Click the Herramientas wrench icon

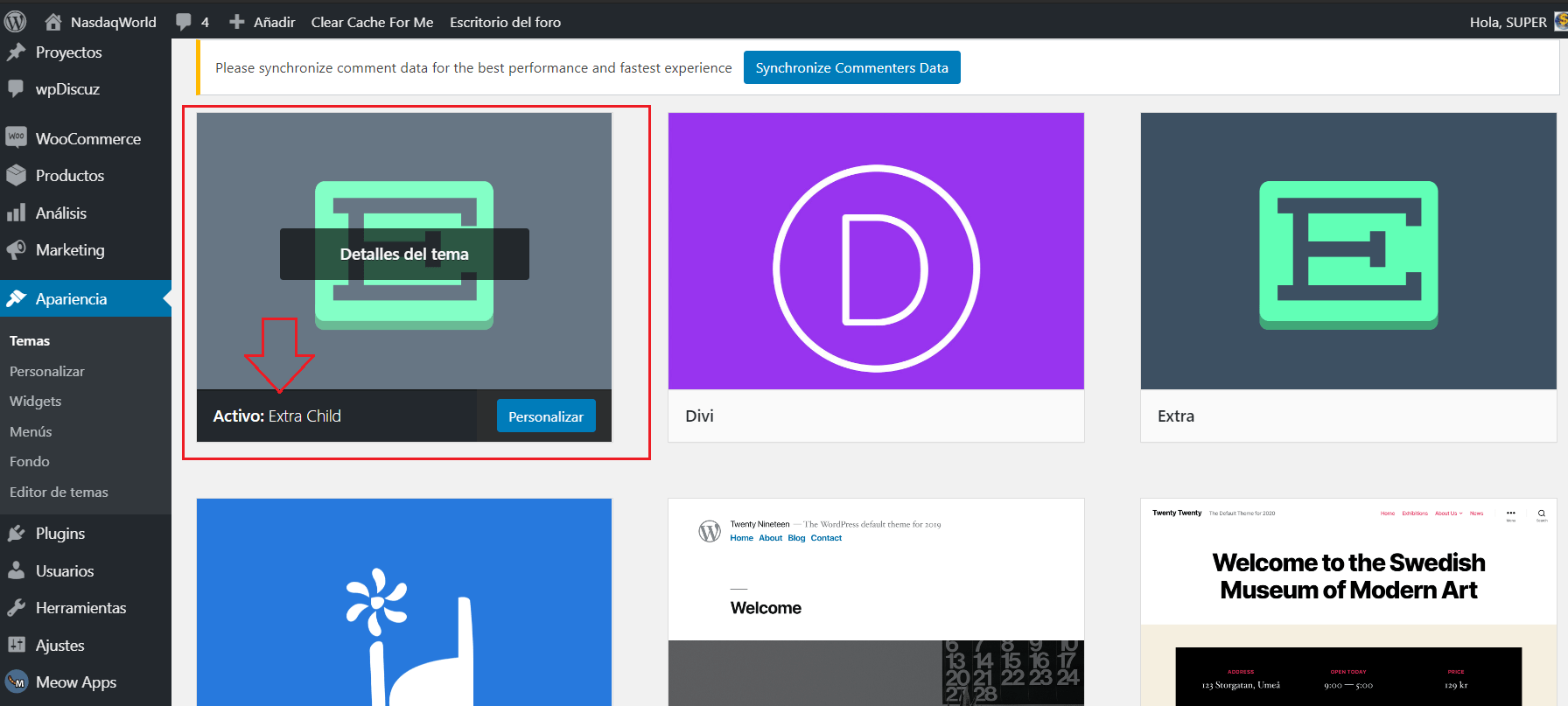pos(16,608)
